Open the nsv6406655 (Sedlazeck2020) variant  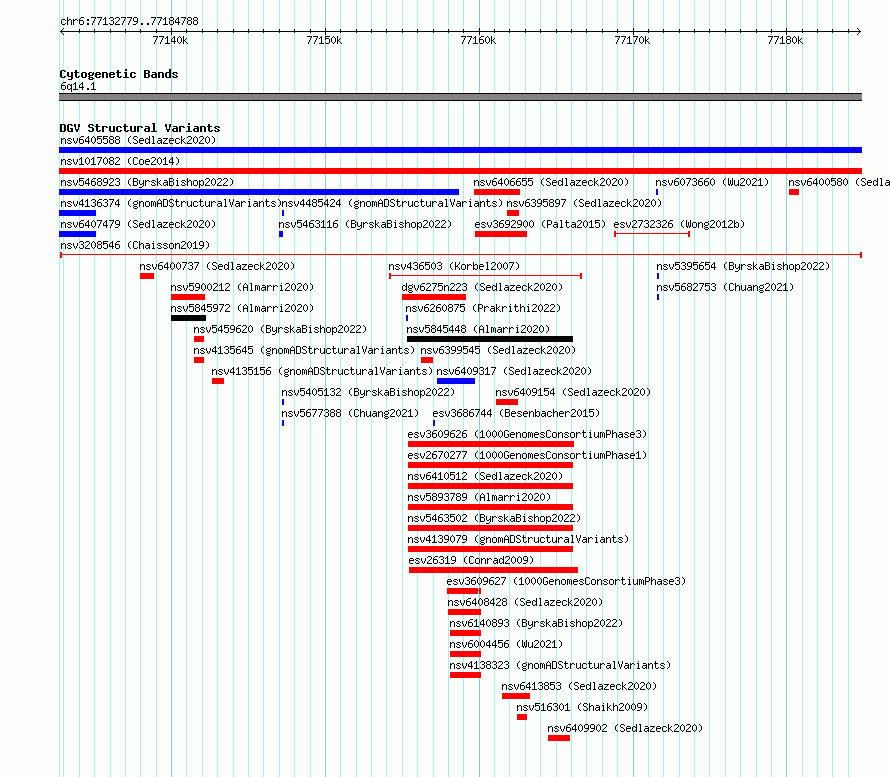click(551, 182)
